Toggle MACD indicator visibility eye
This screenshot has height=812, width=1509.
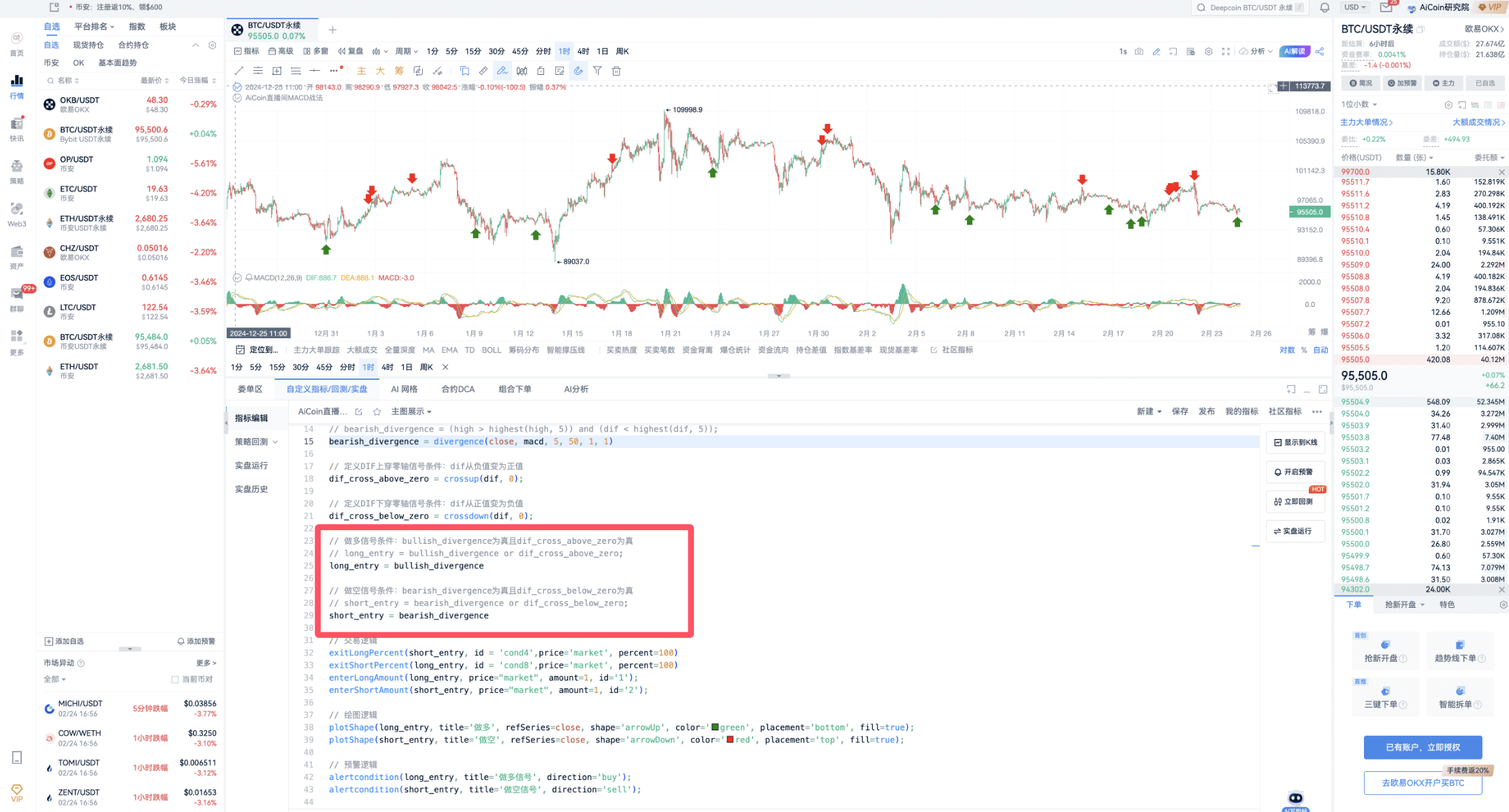point(238,278)
